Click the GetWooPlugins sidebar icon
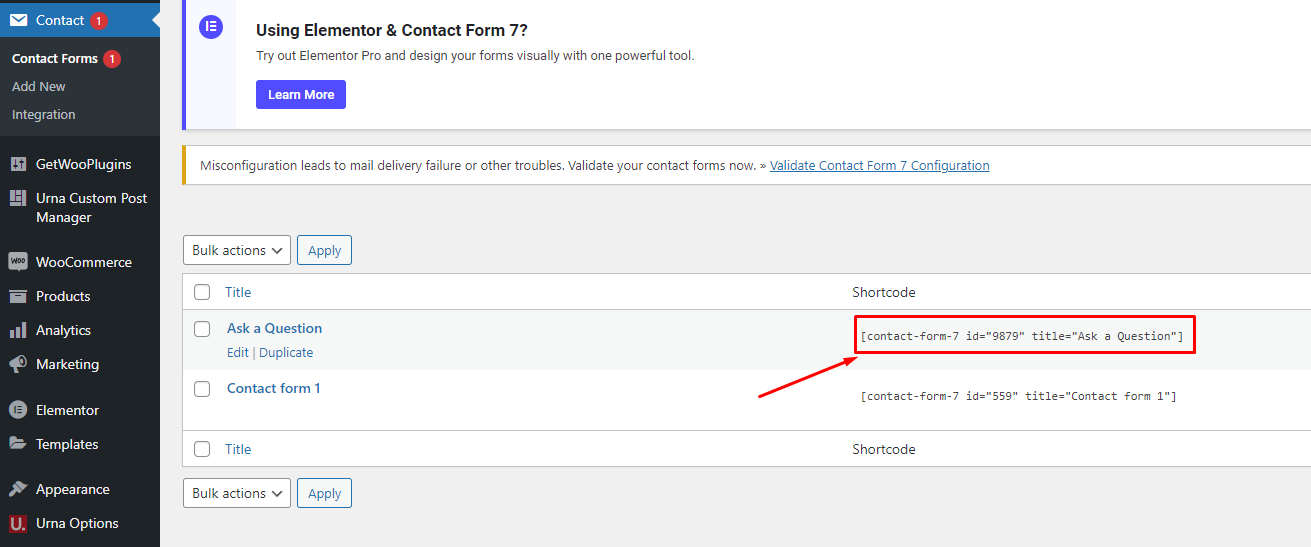Viewport: 1311px width, 547px height. (x=18, y=164)
